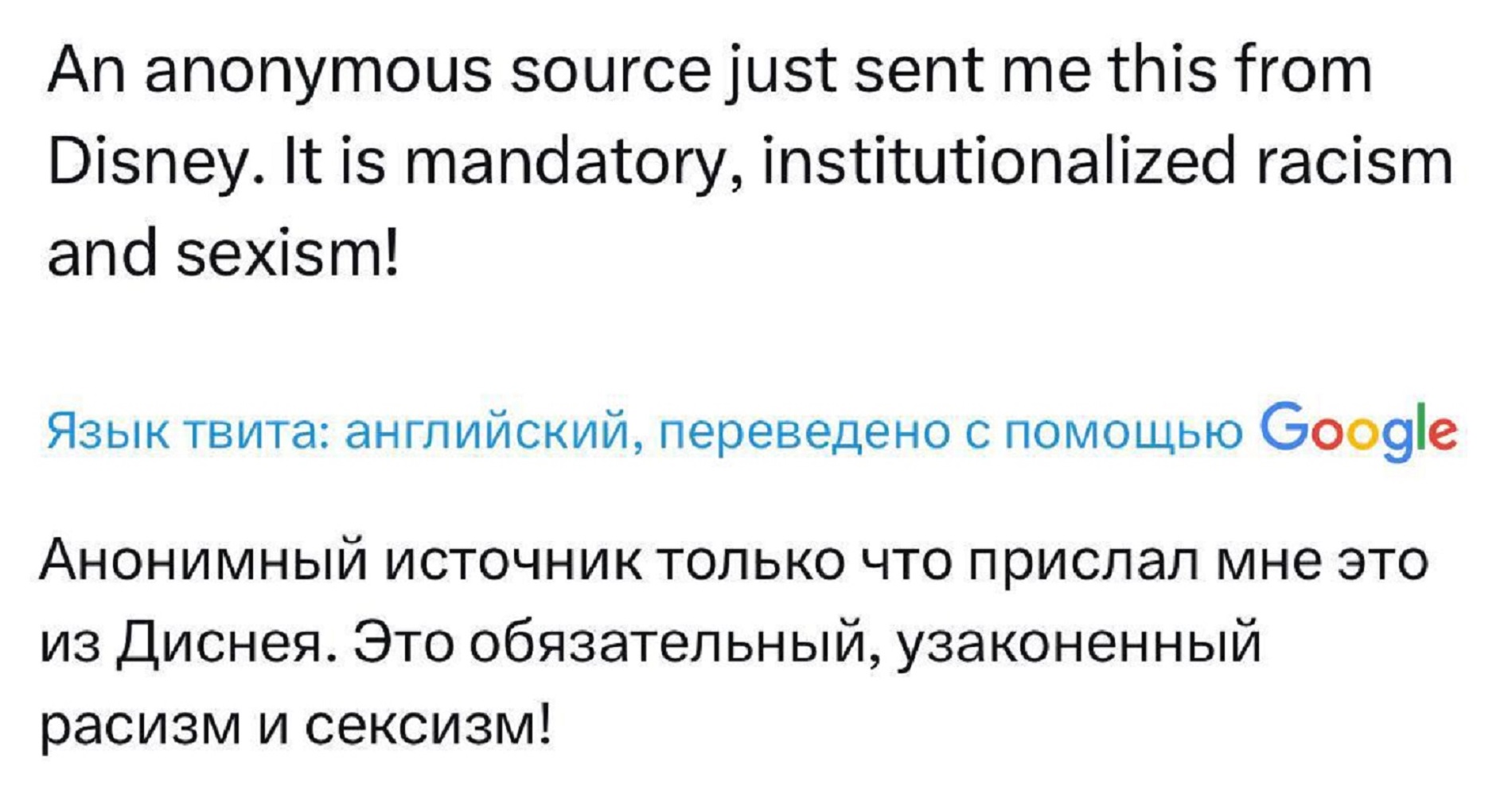Click the word 'racism' in English text
This screenshot has width=1512, height=795.
point(1355,162)
